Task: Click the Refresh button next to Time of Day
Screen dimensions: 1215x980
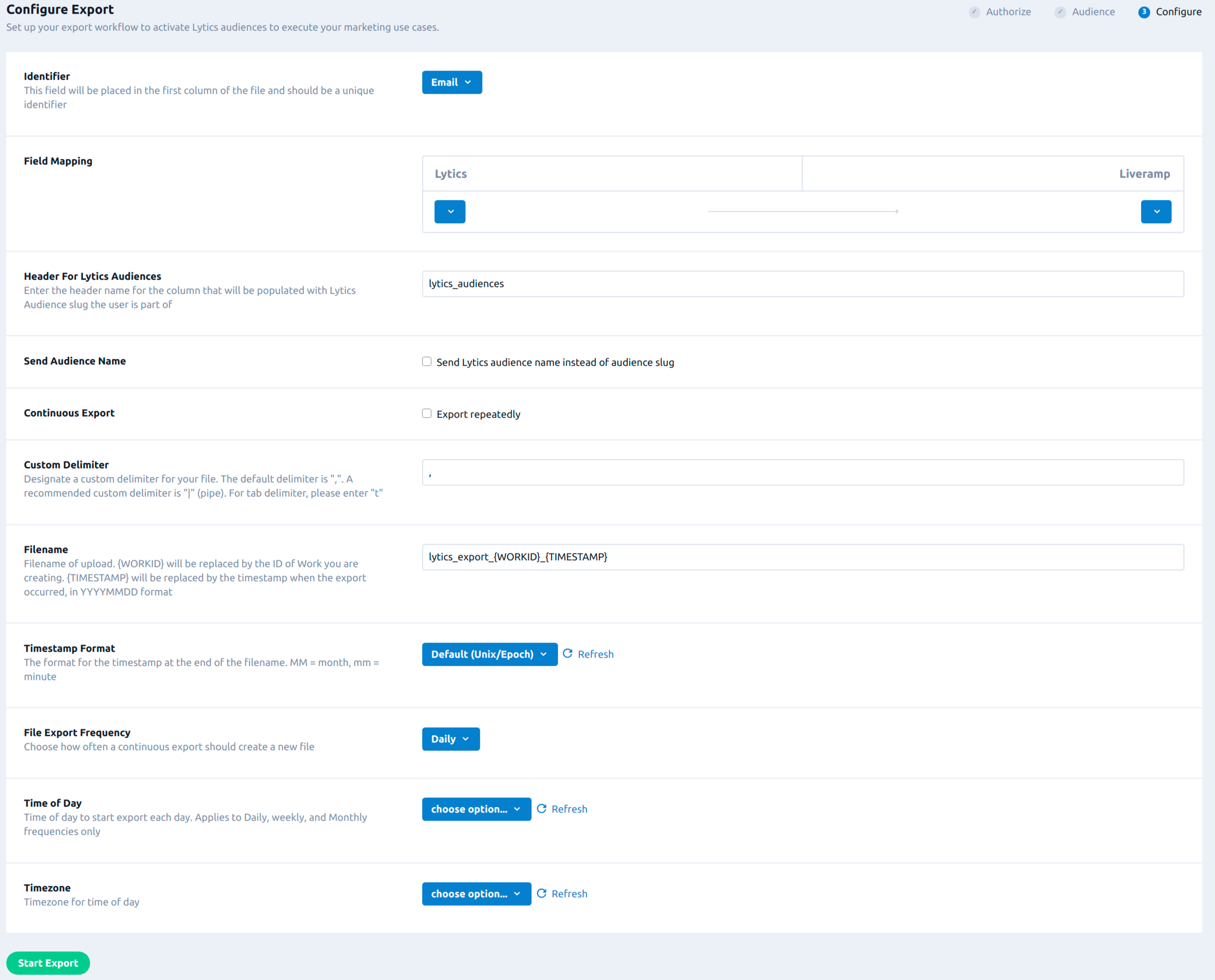Action: pos(562,809)
